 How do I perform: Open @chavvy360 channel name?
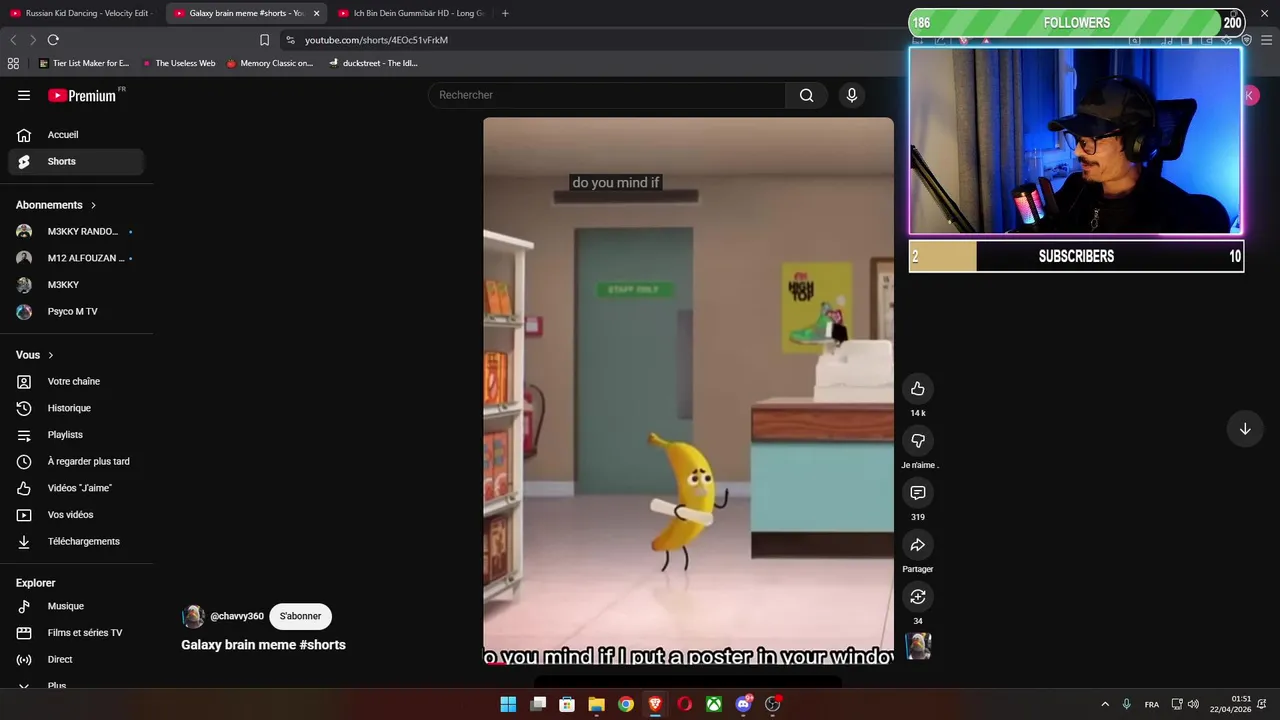237,616
